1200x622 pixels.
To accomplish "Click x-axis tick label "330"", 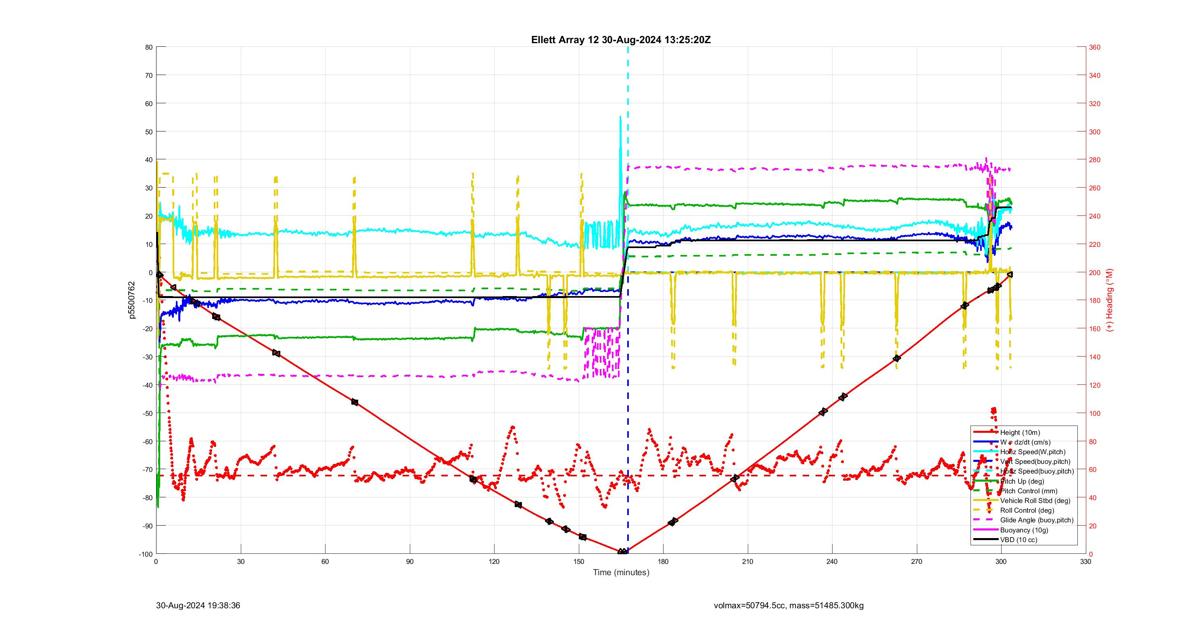I will point(1086,562).
